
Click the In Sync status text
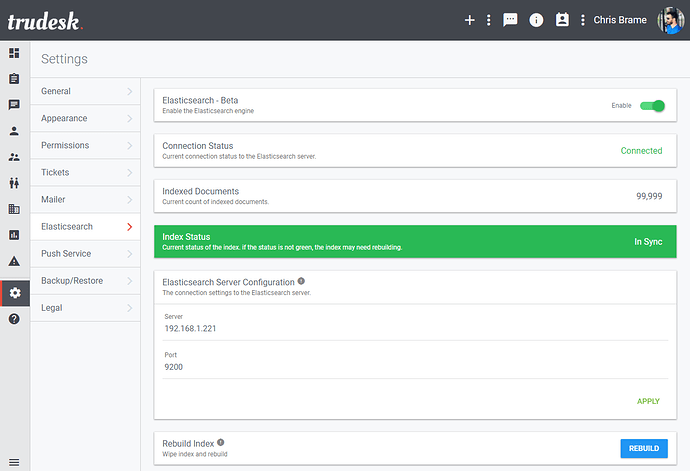tap(648, 241)
